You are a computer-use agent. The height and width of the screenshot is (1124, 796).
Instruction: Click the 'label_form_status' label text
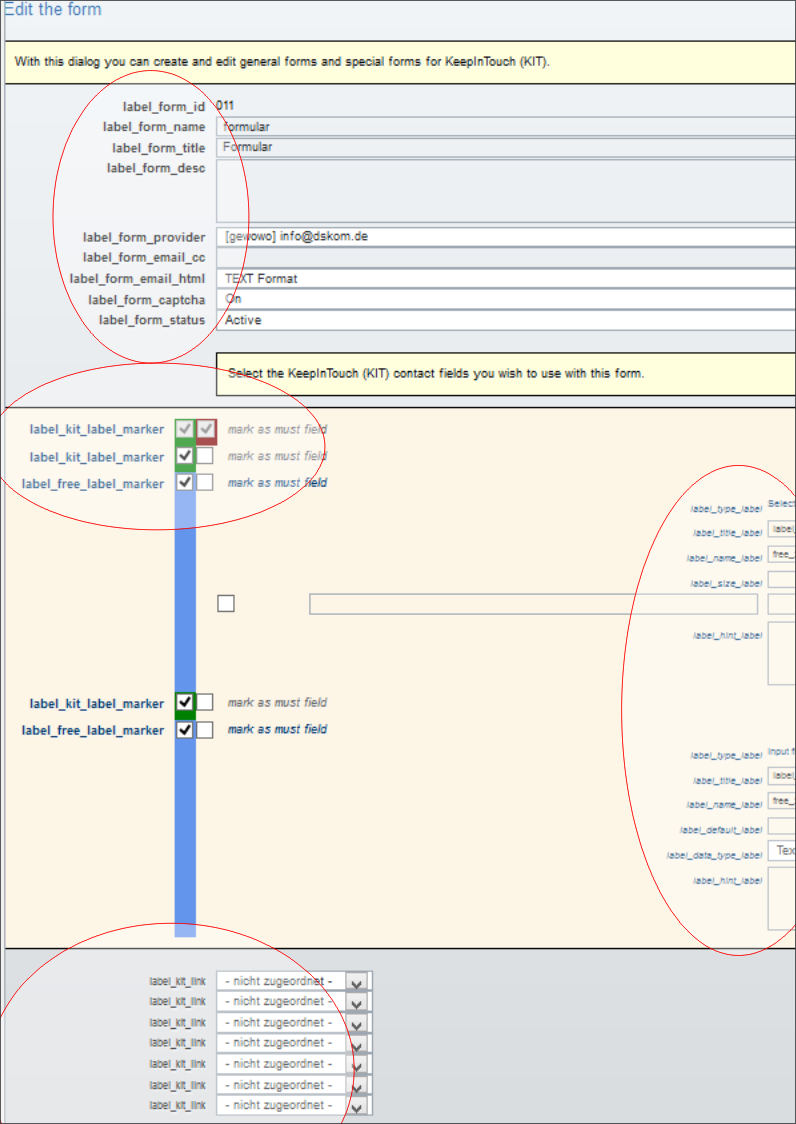click(x=152, y=320)
